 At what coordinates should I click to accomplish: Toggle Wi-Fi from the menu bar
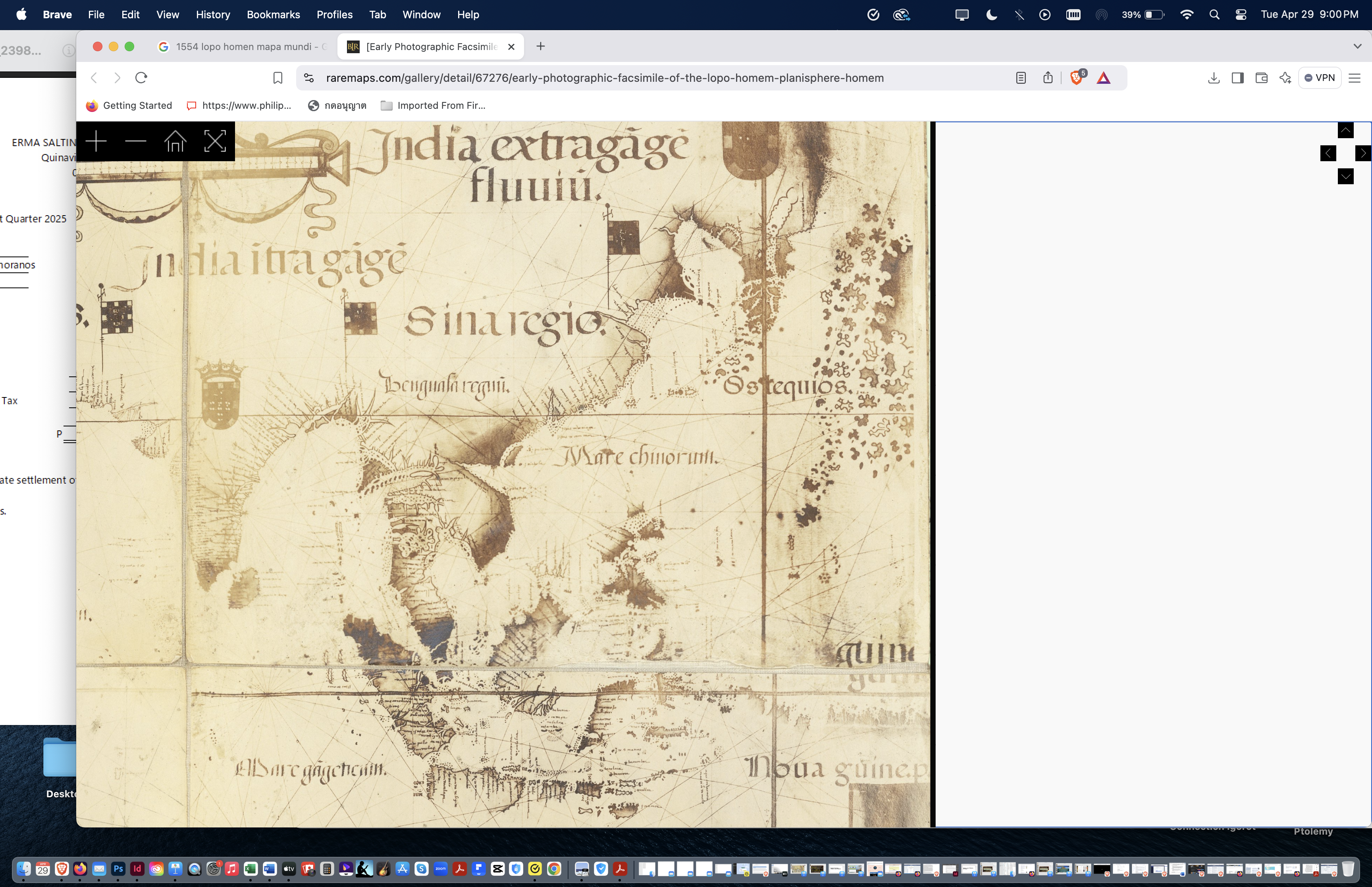[x=1187, y=14]
